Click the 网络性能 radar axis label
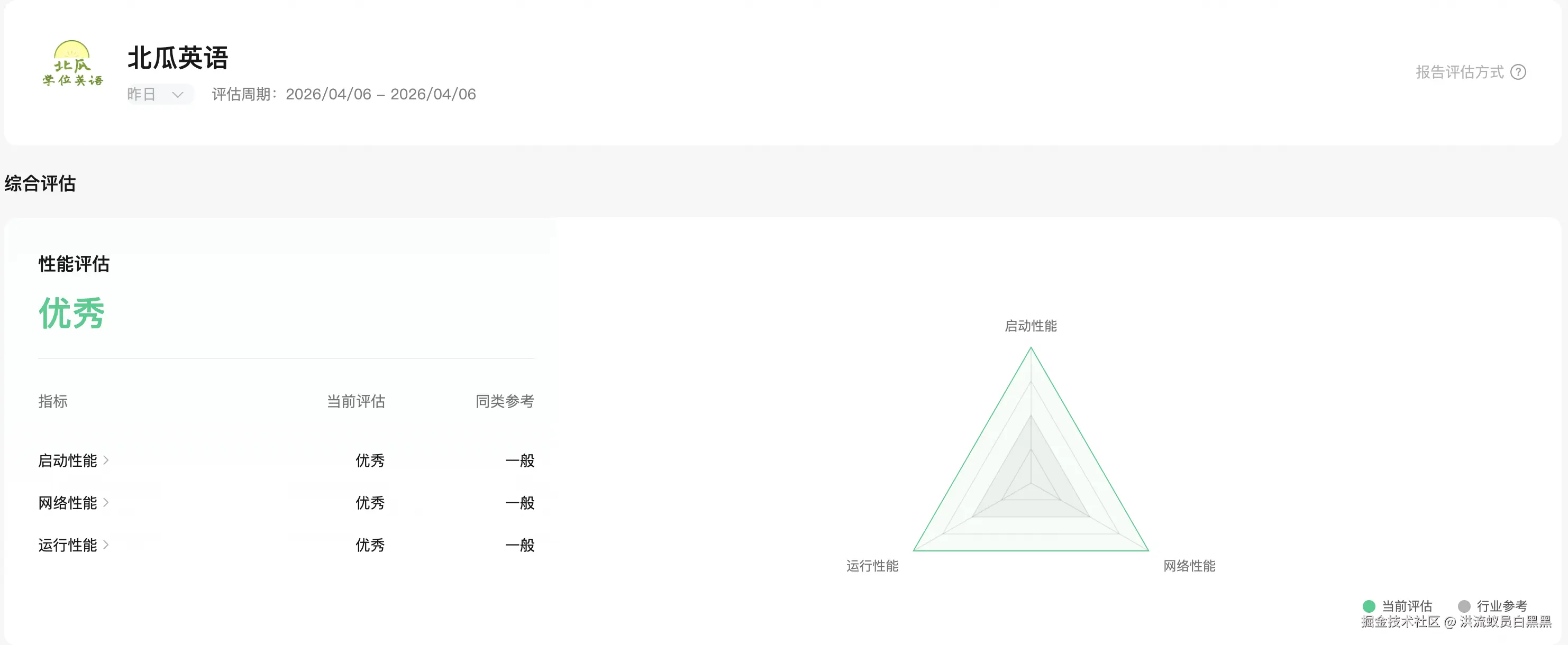1568x645 pixels. click(1189, 566)
